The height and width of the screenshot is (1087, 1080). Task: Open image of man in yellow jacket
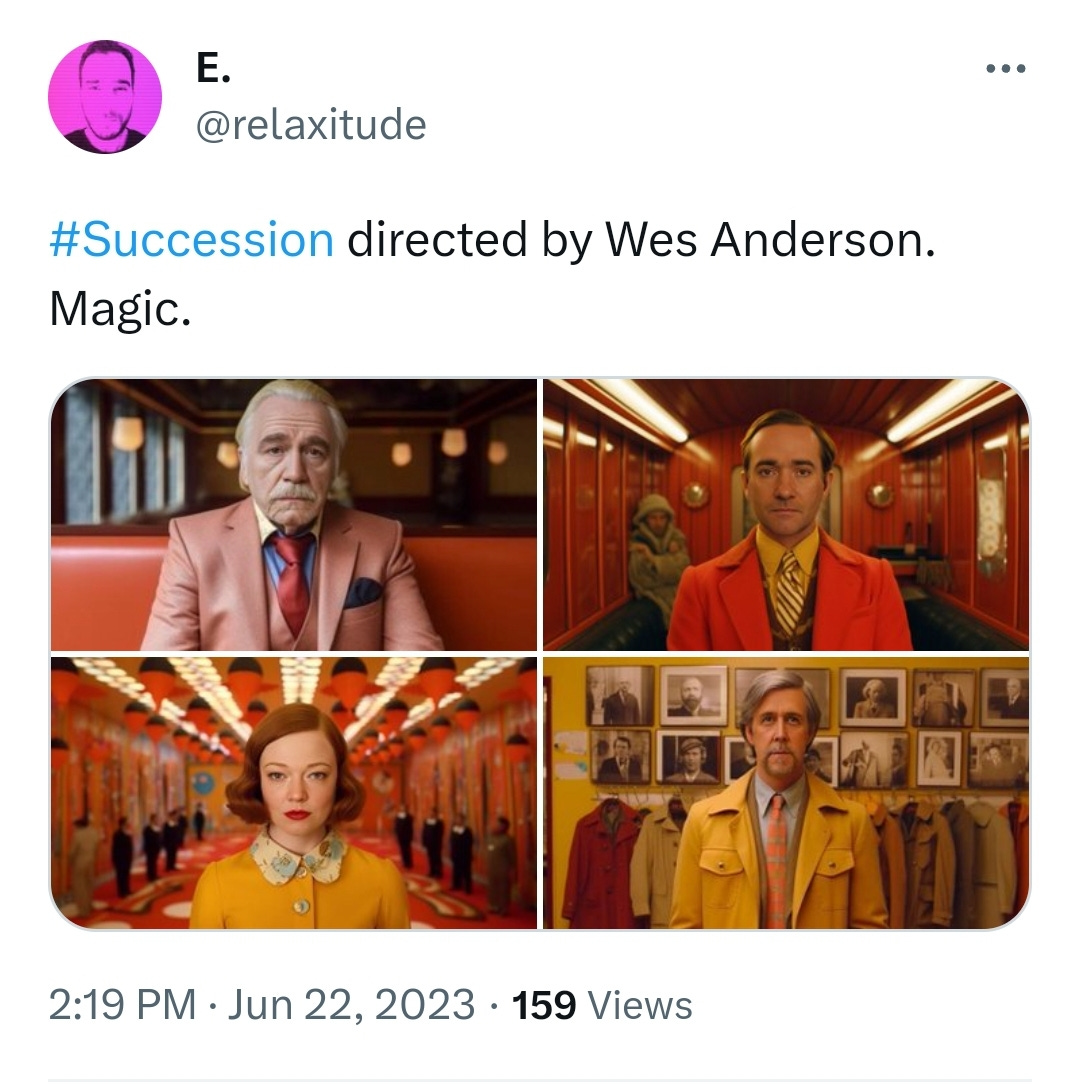click(786, 793)
